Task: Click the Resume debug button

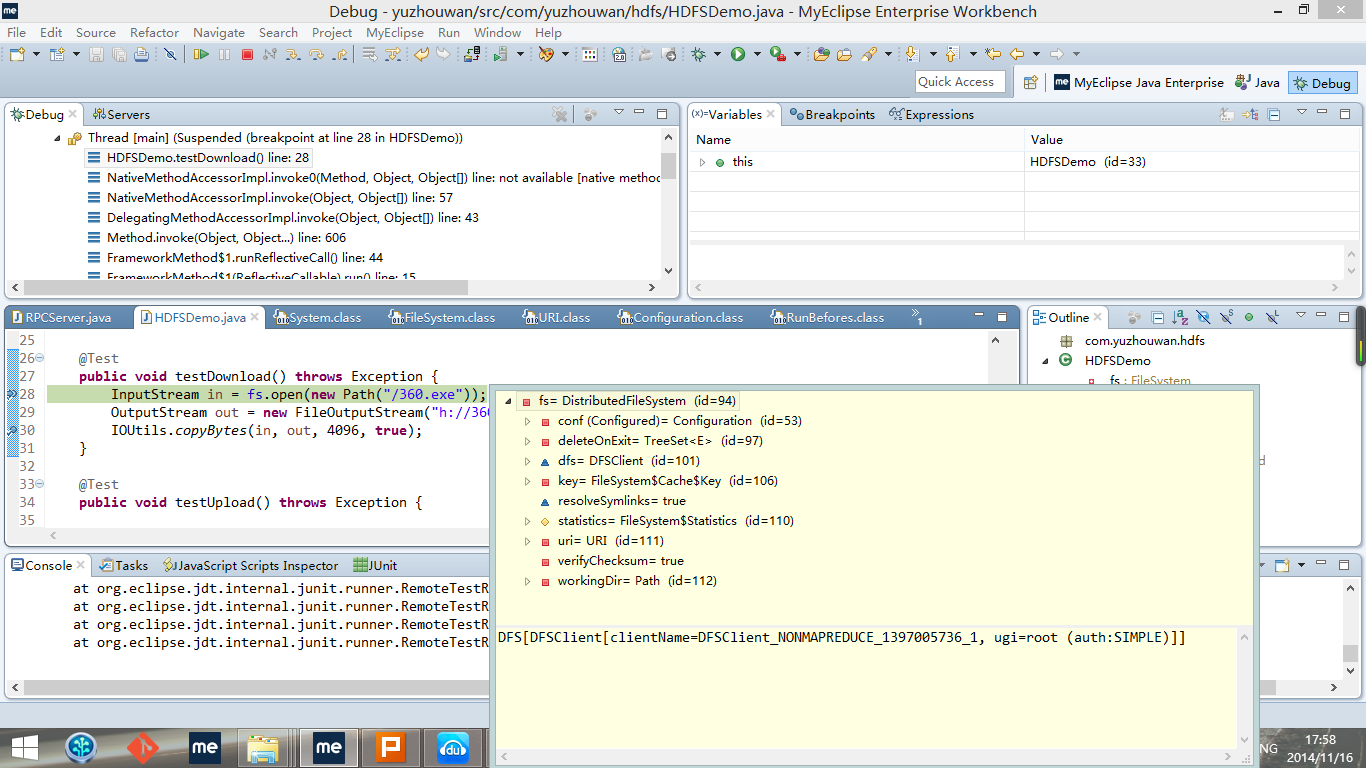Action: coord(202,54)
